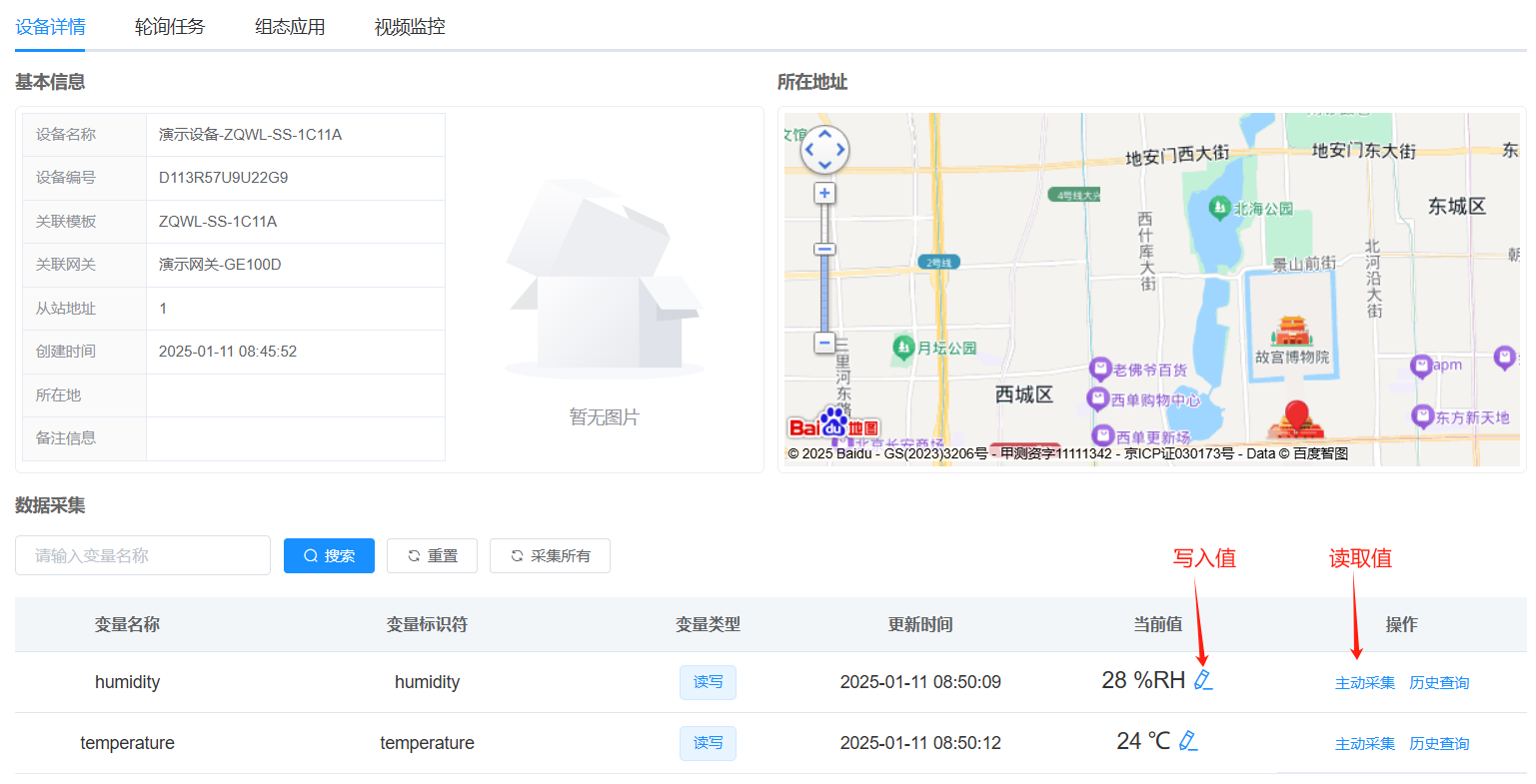The image size is (1536, 784).
Task: Click the edit pencil icon beside temperature value
Action: click(x=1188, y=741)
